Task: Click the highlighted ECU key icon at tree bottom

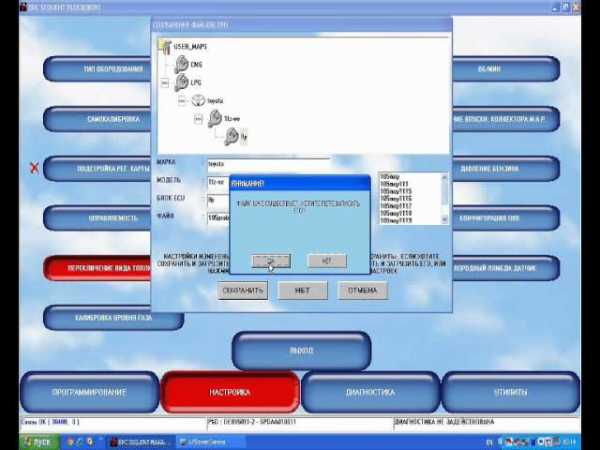Action: pyautogui.click(x=231, y=136)
